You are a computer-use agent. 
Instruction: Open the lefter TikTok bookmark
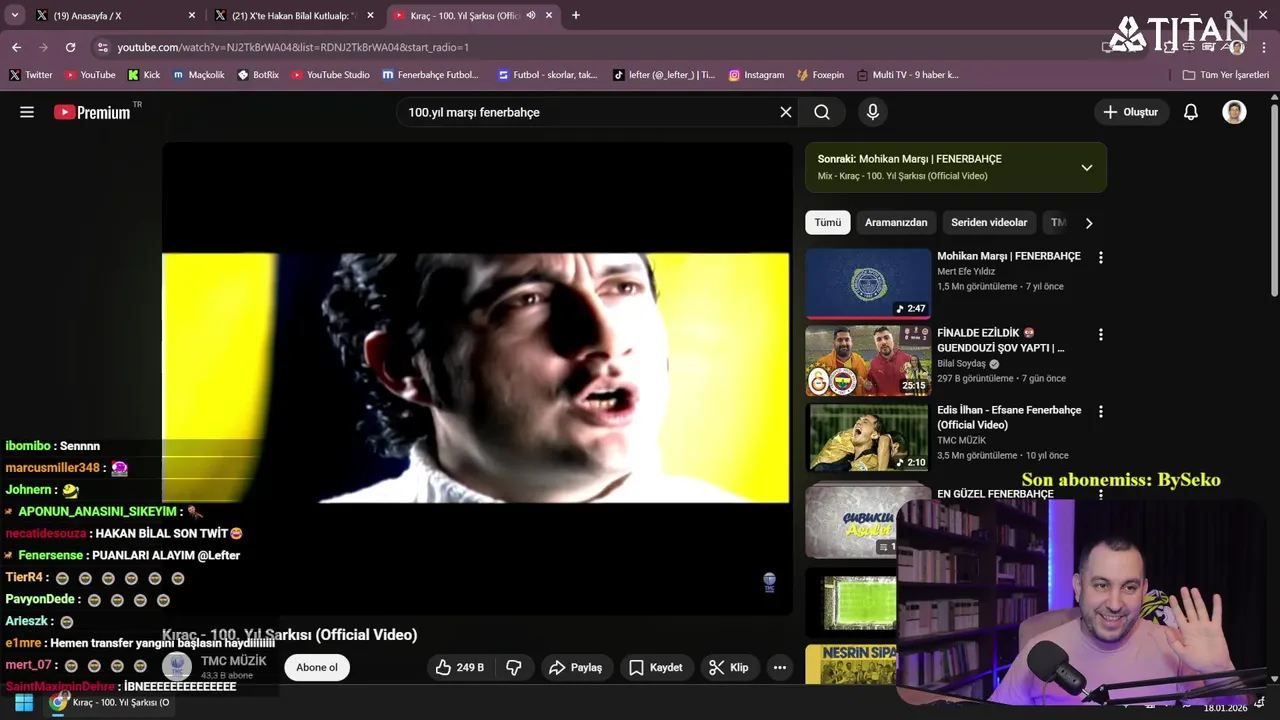click(x=664, y=75)
